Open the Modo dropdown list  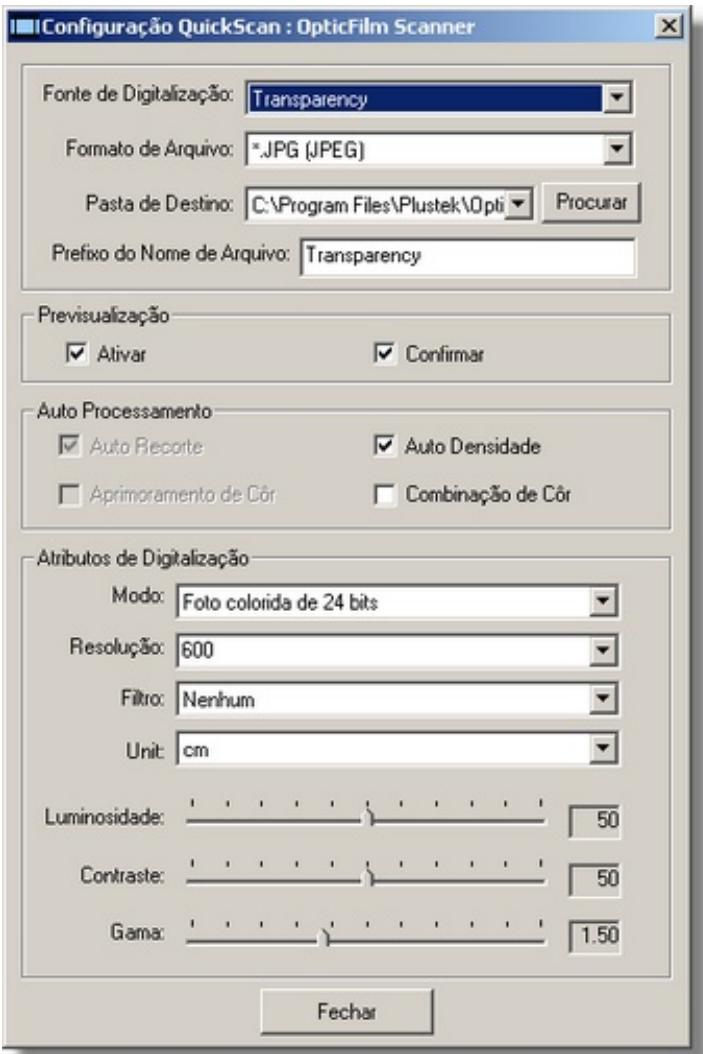599,602
